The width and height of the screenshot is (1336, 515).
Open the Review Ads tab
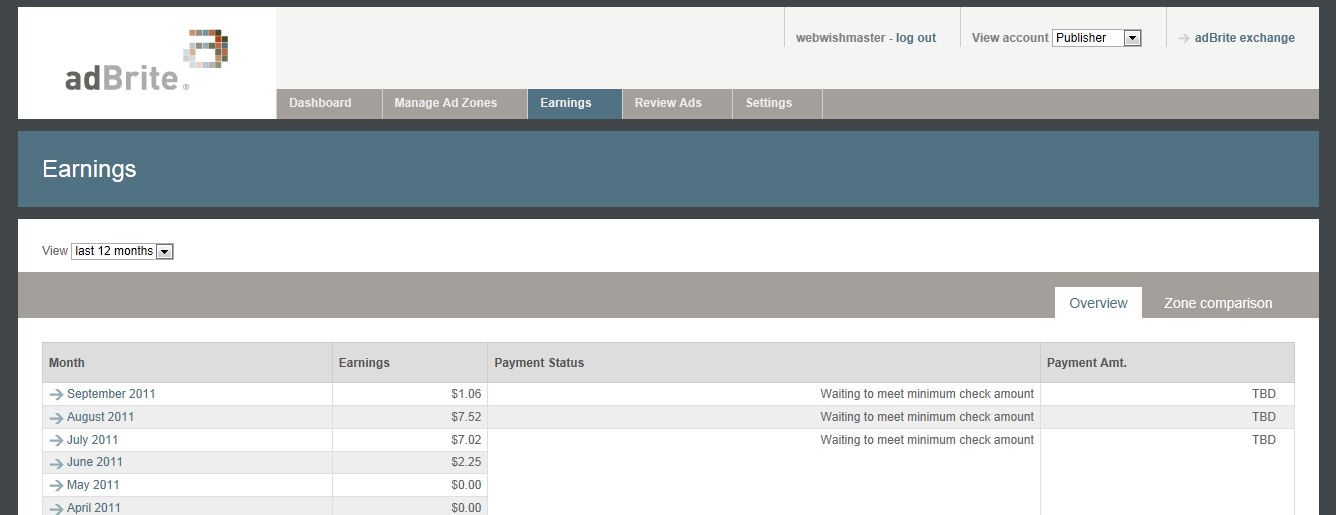pyautogui.click(x=677, y=103)
